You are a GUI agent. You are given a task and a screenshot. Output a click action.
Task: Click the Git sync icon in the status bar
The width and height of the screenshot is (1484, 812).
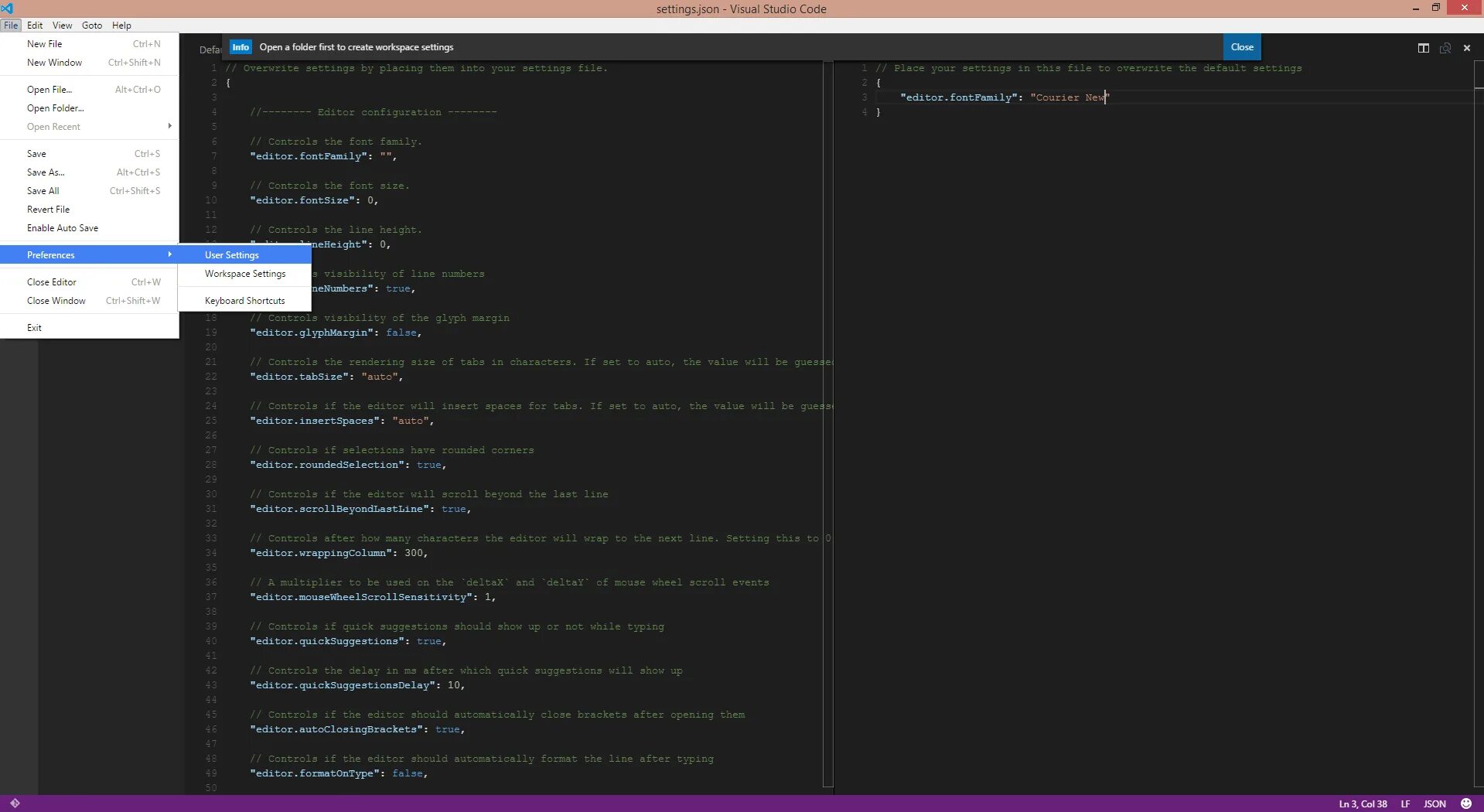click(15, 803)
